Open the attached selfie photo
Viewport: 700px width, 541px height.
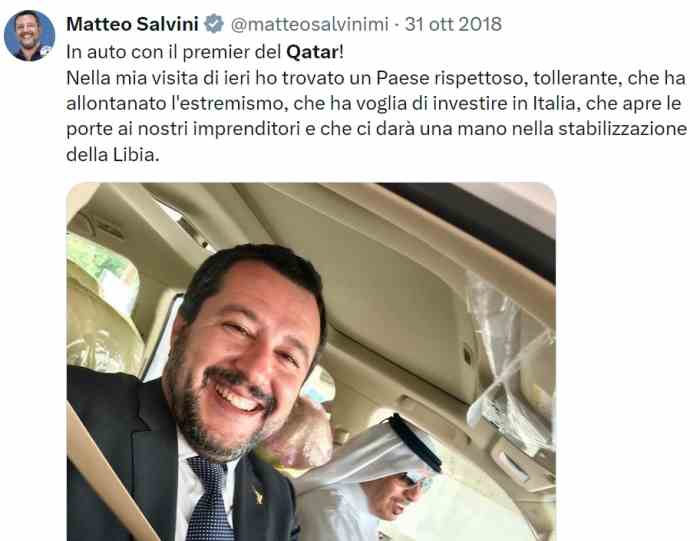311,362
